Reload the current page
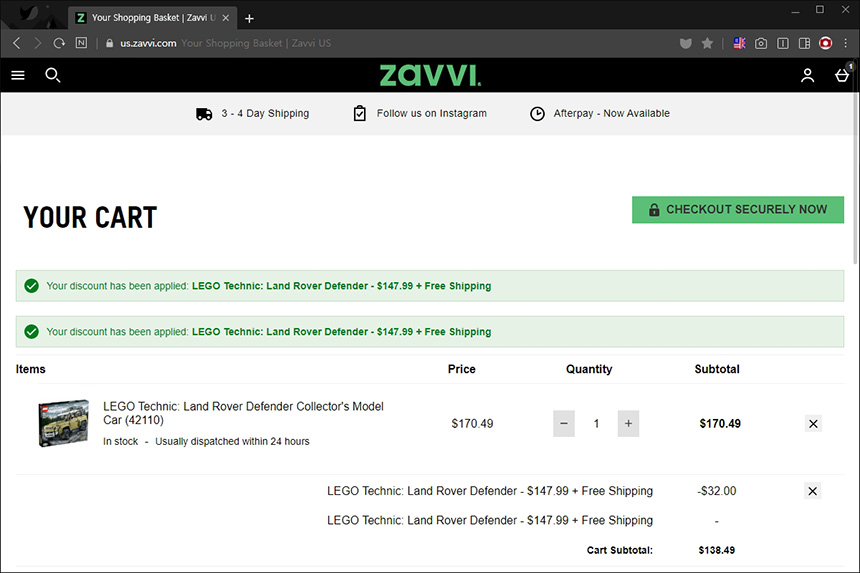This screenshot has height=573, width=860. tap(59, 43)
